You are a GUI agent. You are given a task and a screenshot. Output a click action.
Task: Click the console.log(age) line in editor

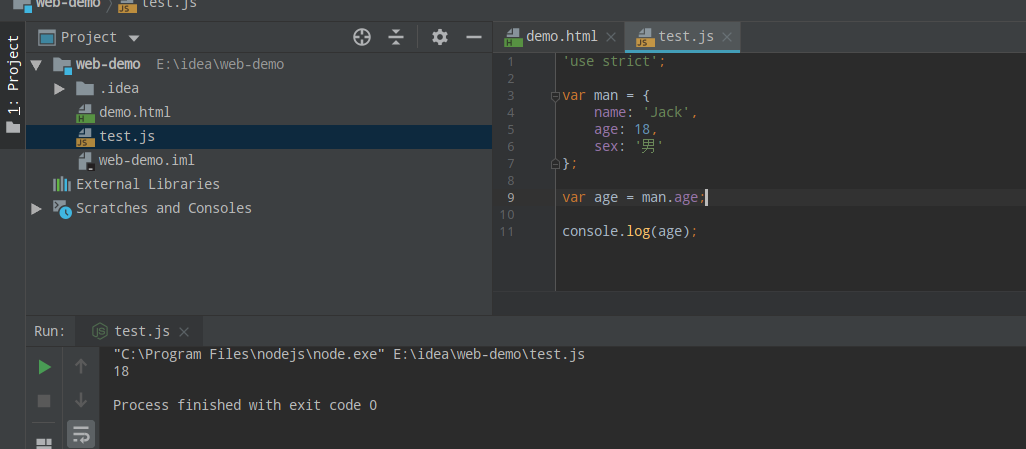[x=630, y=232]
